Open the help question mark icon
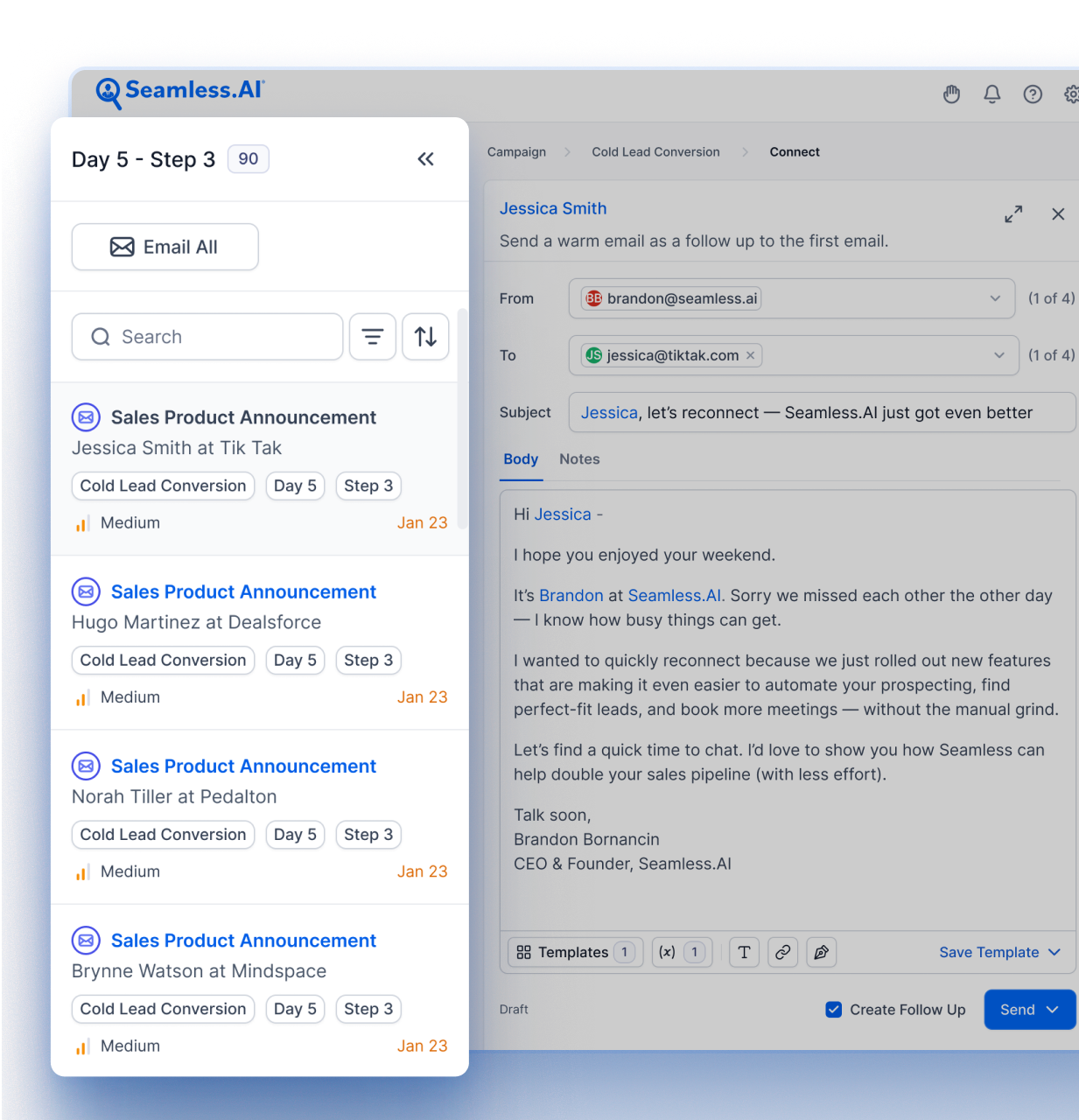Image resolution: width=1079 pixels, height=1120 pixels. [x=1033, y=94]
